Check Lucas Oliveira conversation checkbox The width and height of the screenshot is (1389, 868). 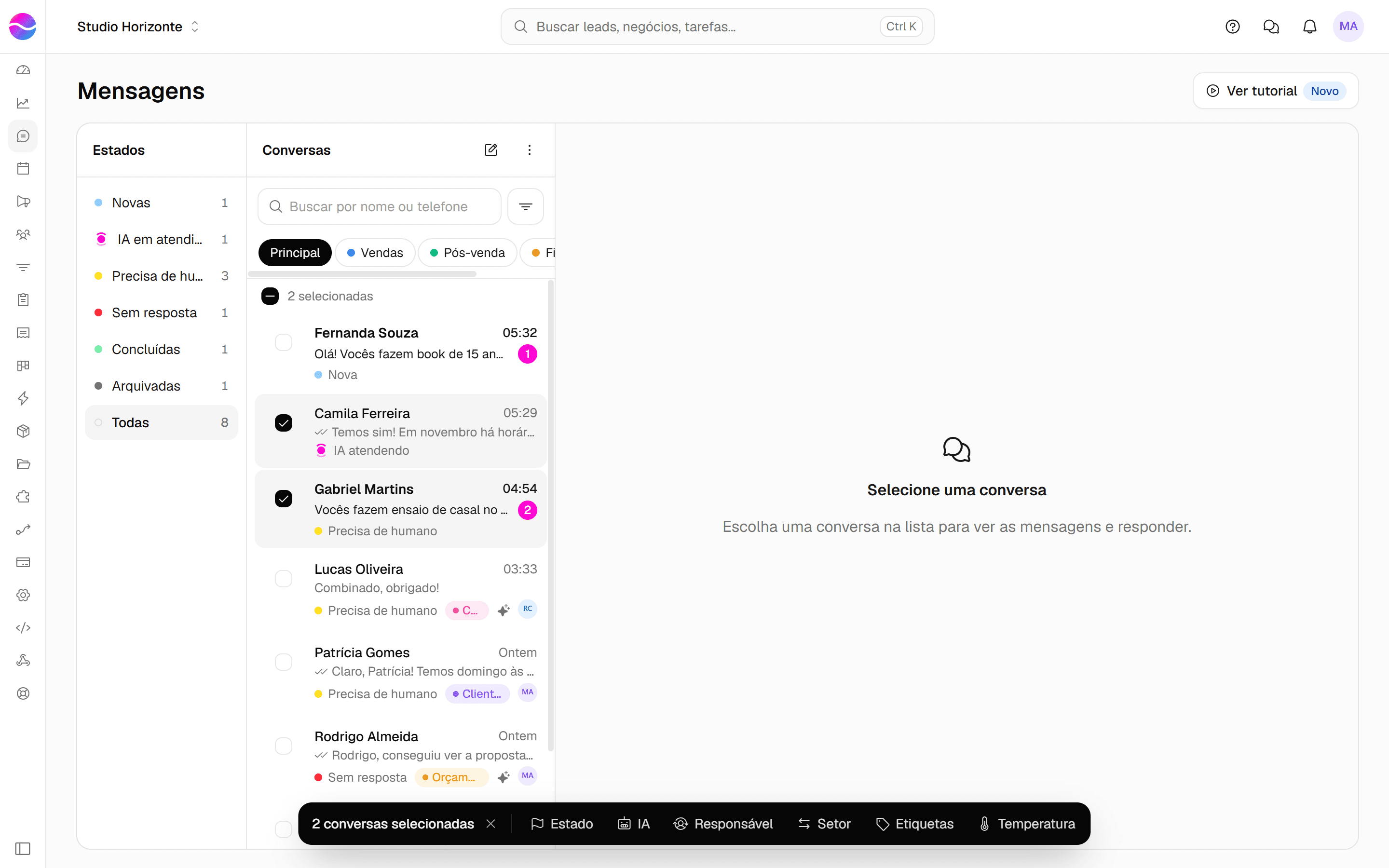284,579
